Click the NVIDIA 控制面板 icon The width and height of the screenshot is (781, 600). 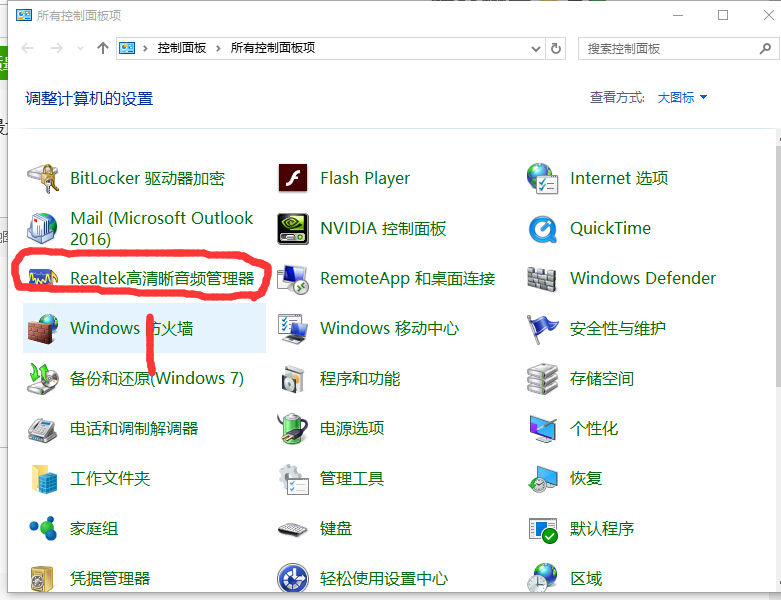[x=293, y=229]
